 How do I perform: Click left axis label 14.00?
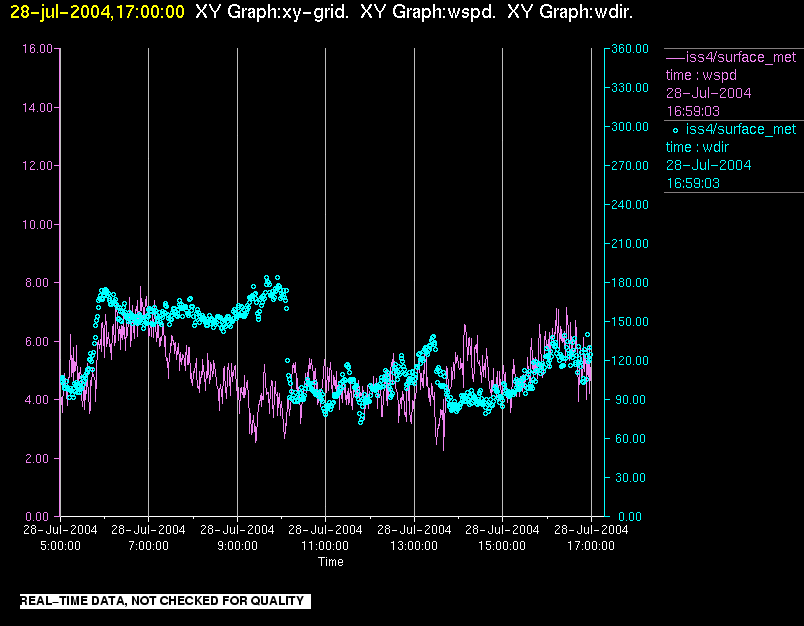(37, 108)
